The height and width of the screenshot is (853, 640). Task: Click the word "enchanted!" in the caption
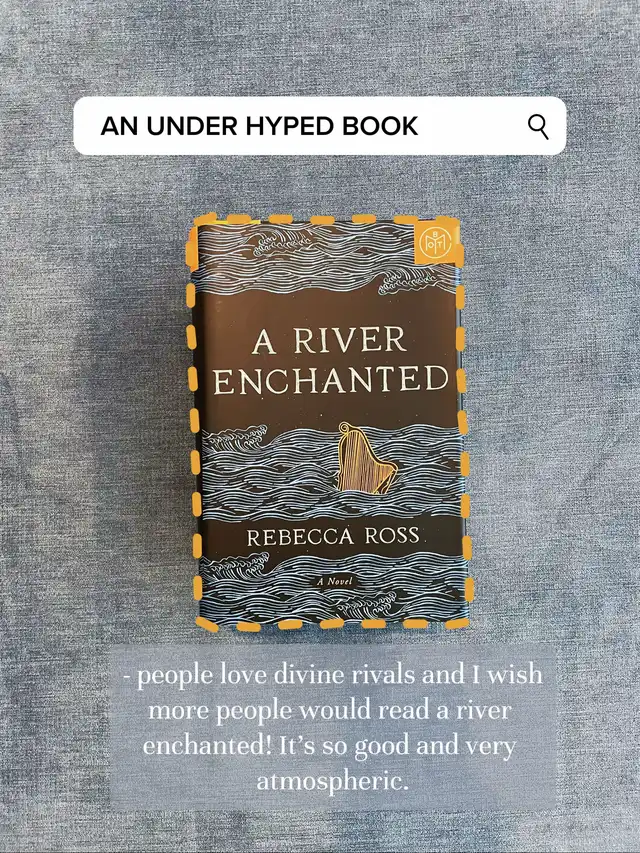(x=207, y=746)
